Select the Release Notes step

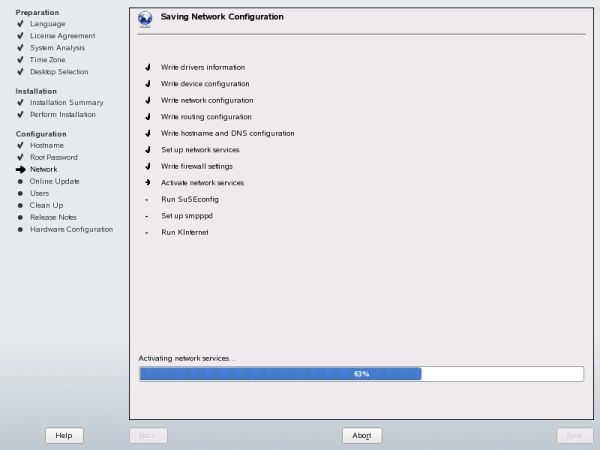[x=53, y=217]
